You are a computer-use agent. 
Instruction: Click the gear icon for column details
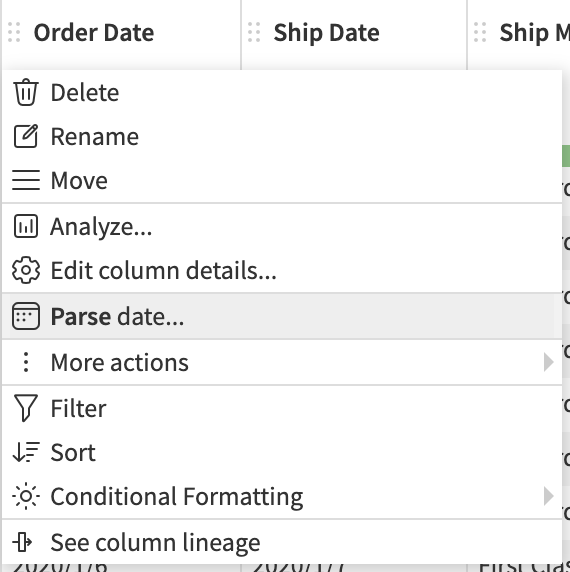pos(26,270)
